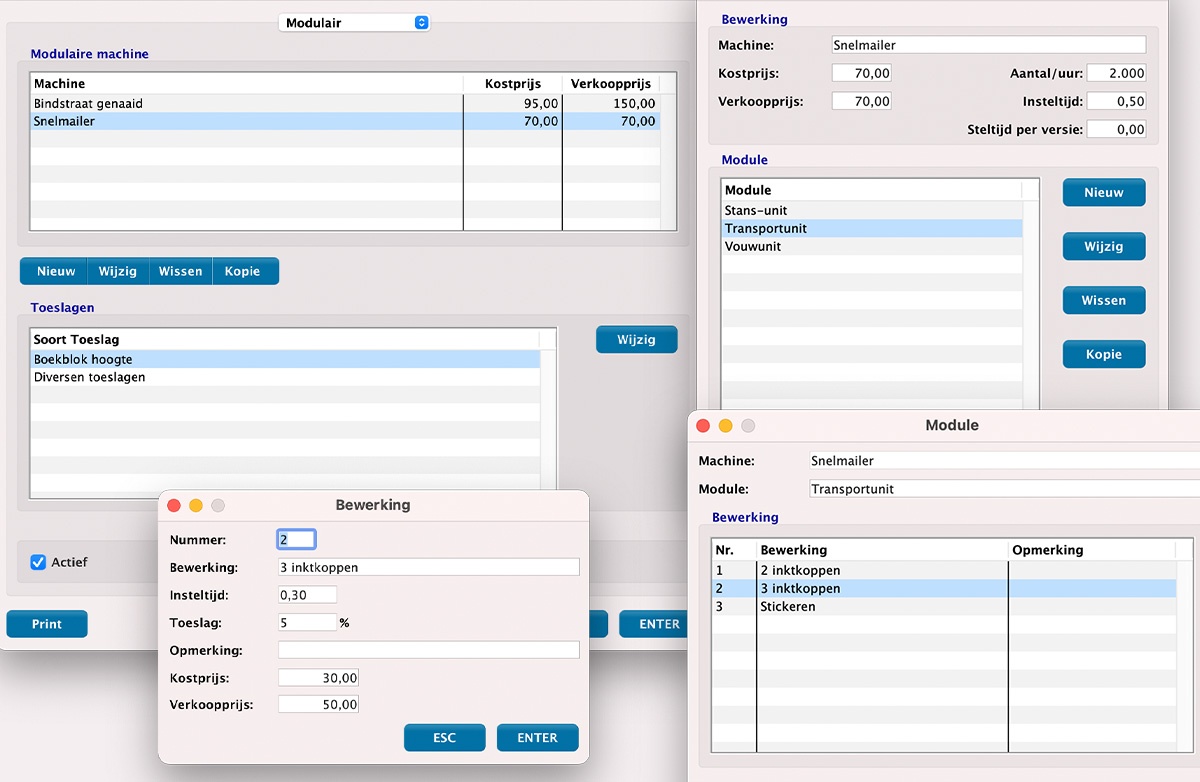Click the Print button
Screen dimensions: 1200x782
point(47,624)
